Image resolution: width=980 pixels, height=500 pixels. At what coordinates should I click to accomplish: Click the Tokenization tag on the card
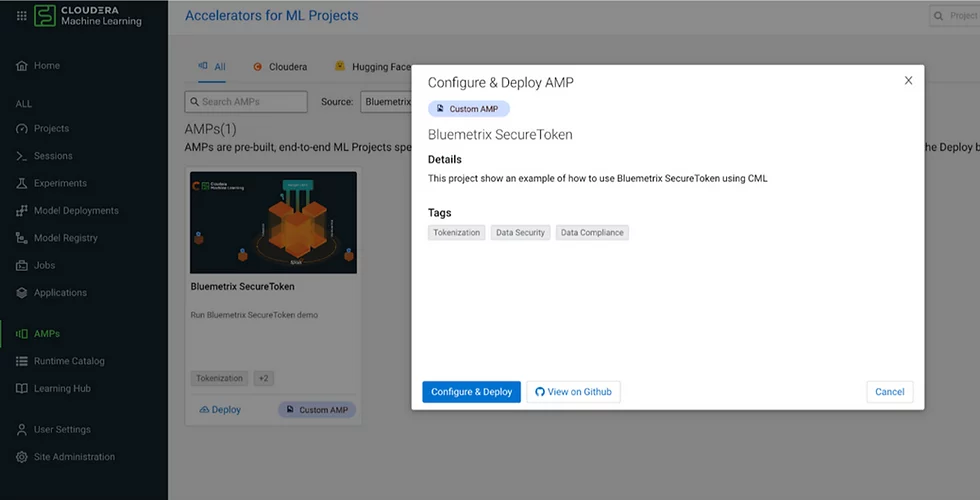pyautogui.click(x=219, y=379)
